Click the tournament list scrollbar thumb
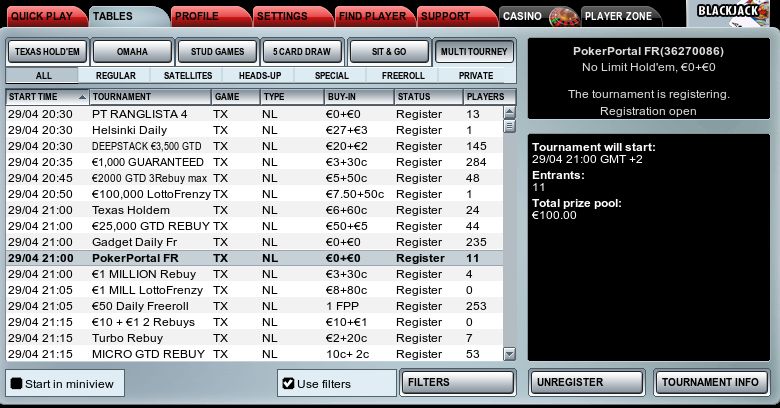This screenshot has height=408, width=780. (x=509, y=126)
